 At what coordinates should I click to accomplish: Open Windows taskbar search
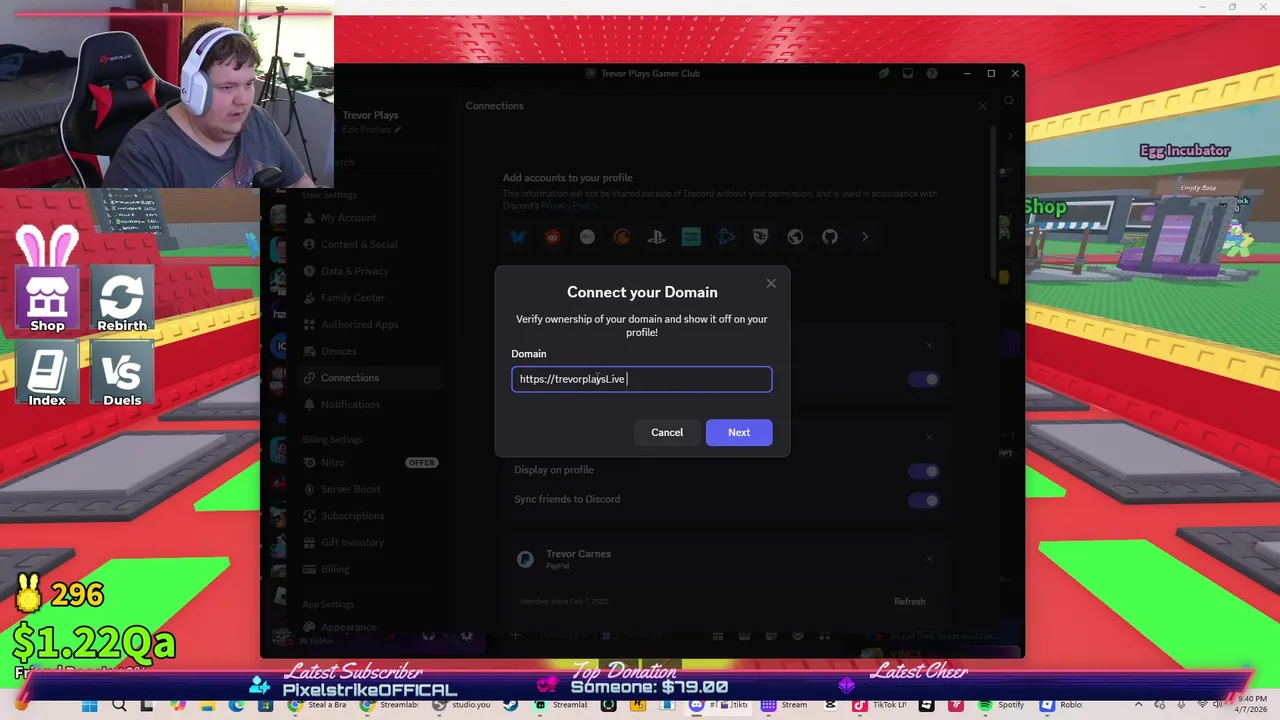click(119, 705)
